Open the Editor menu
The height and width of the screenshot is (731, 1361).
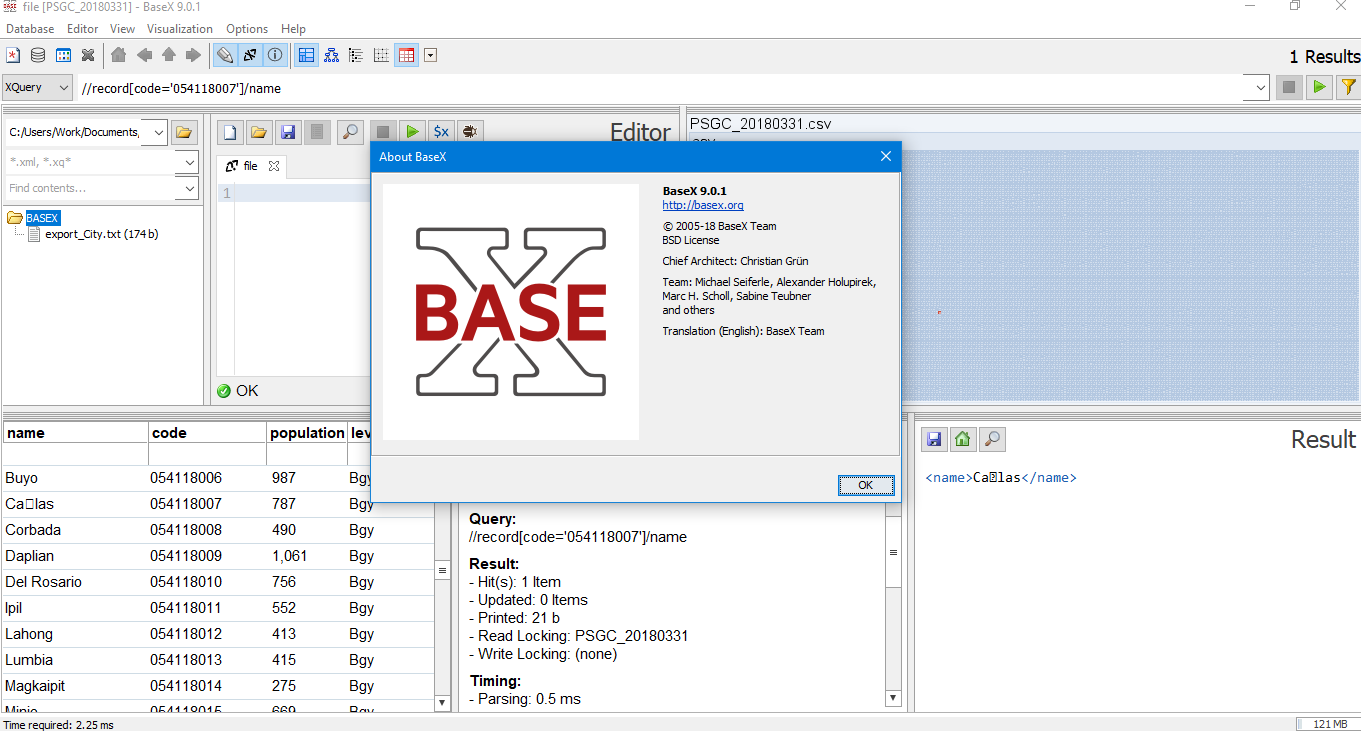(83, 29)
